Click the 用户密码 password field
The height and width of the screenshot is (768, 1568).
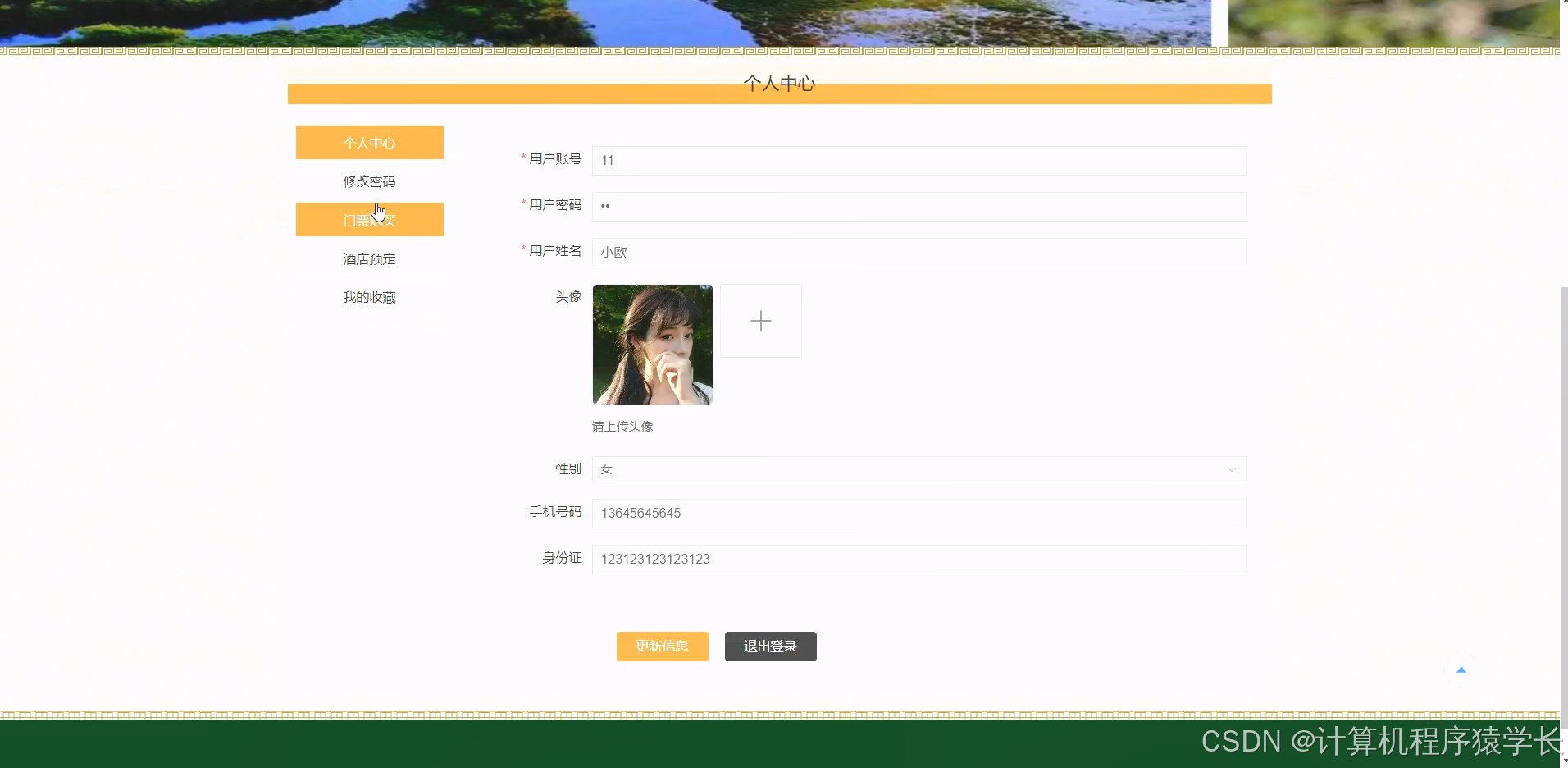click(x=918, y=206)
